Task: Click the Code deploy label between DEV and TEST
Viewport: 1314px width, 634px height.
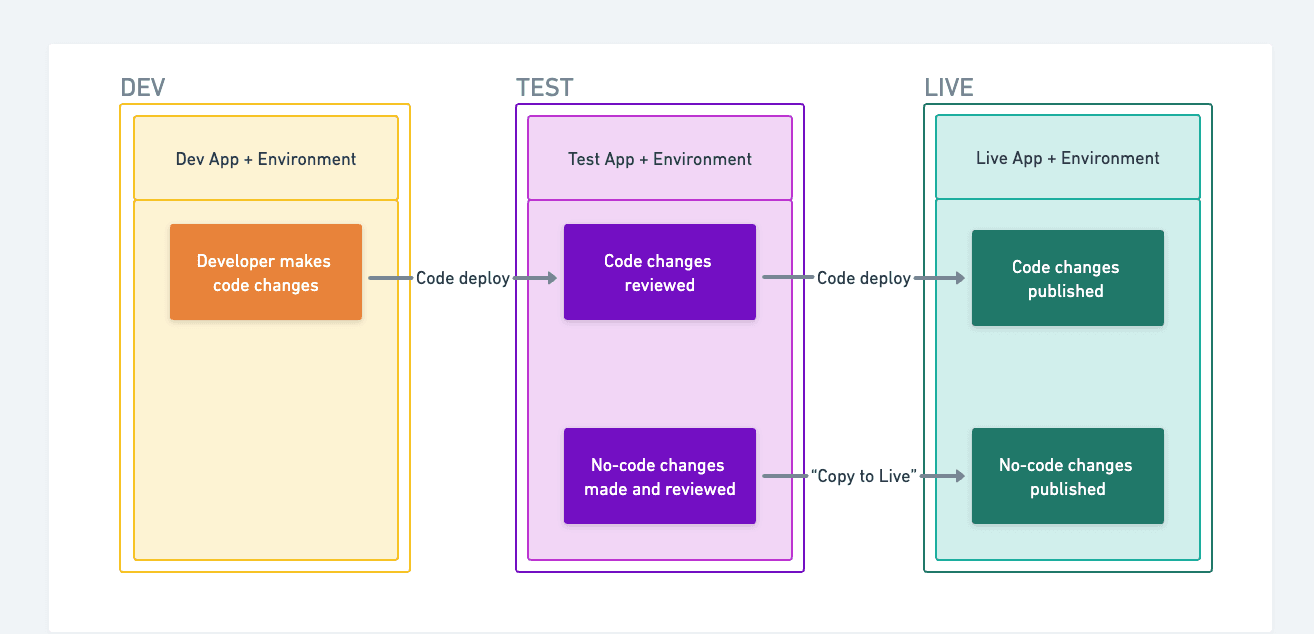Action: pyautogui.click(x=463, y=278)
